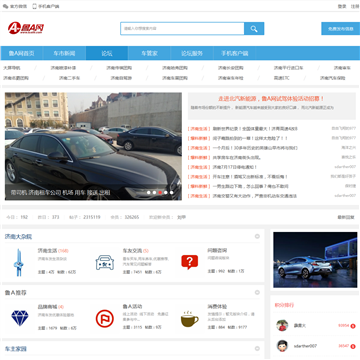Open the 高速ETC sub-navigation link
The image size is (360, 360).
pos(282,78)
